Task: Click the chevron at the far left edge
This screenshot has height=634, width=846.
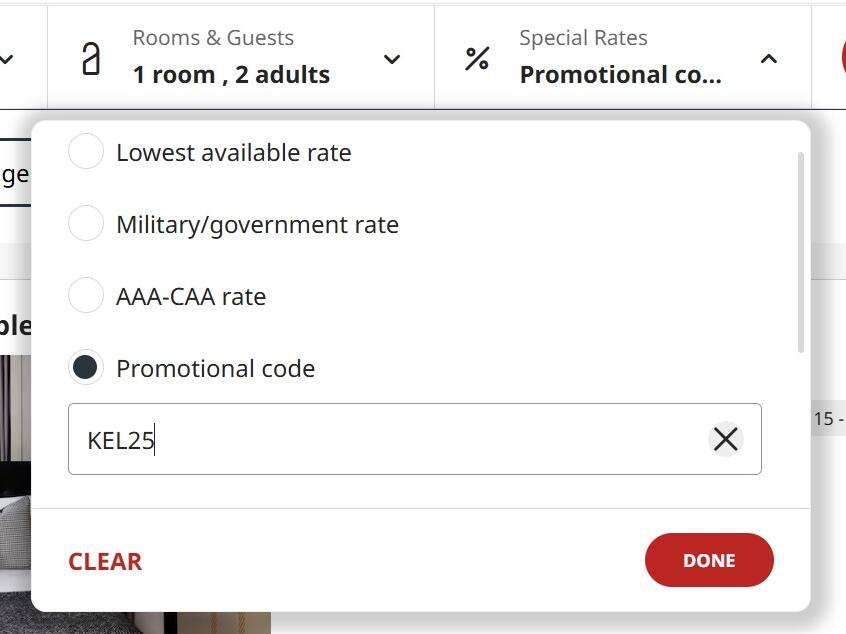Action: tap(7, 59)
